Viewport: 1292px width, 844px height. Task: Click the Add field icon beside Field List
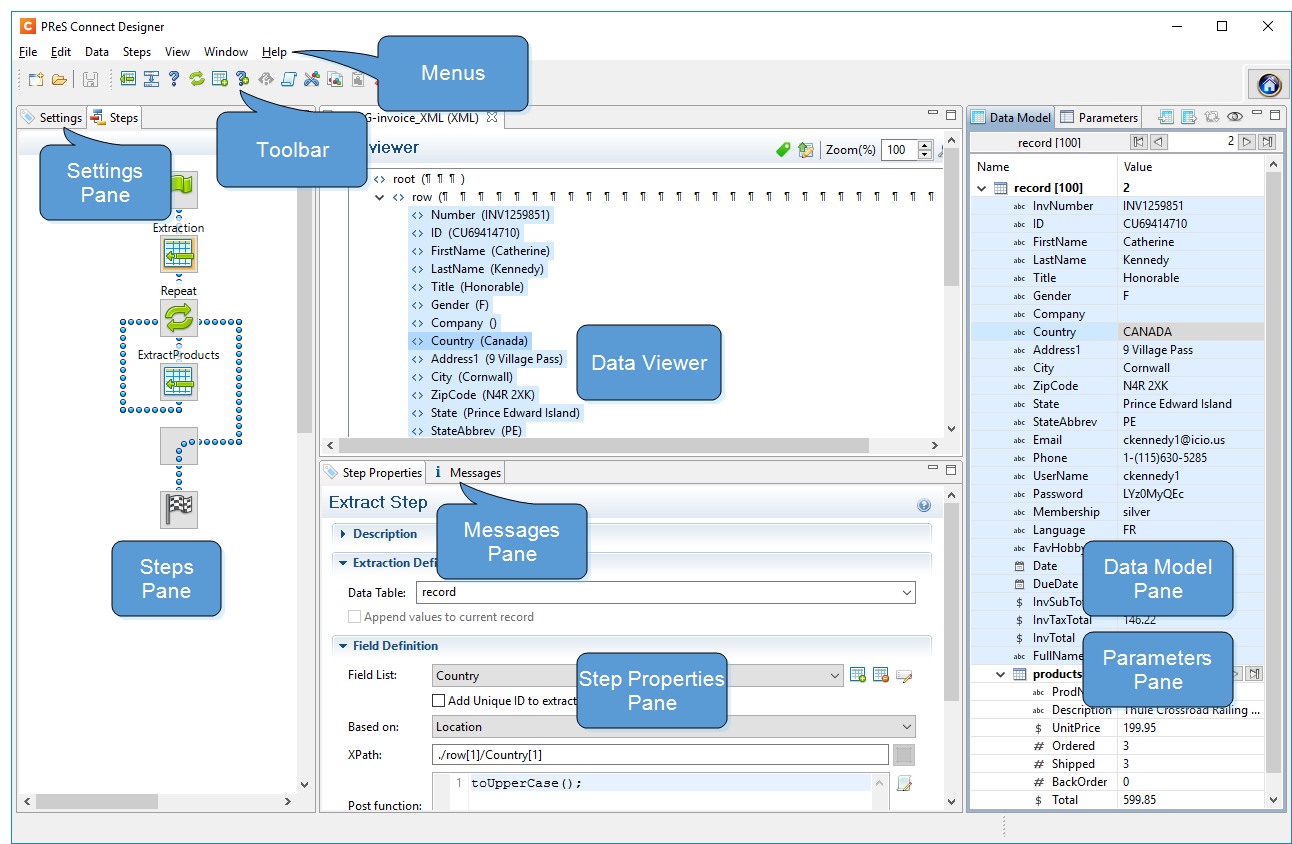coord(858,676)
